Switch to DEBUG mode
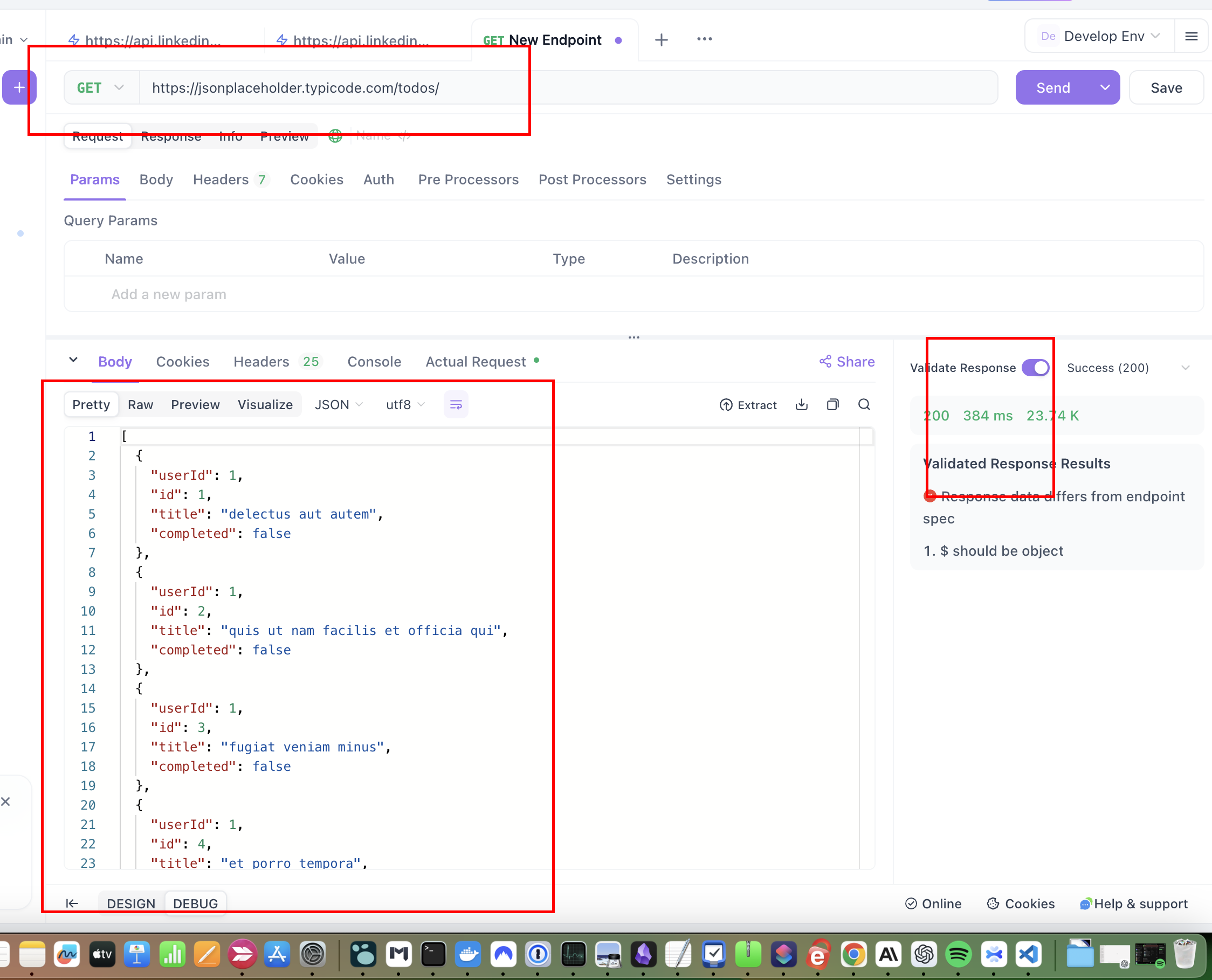Viewport: 1212px width, 980px height. pos(195,903)
